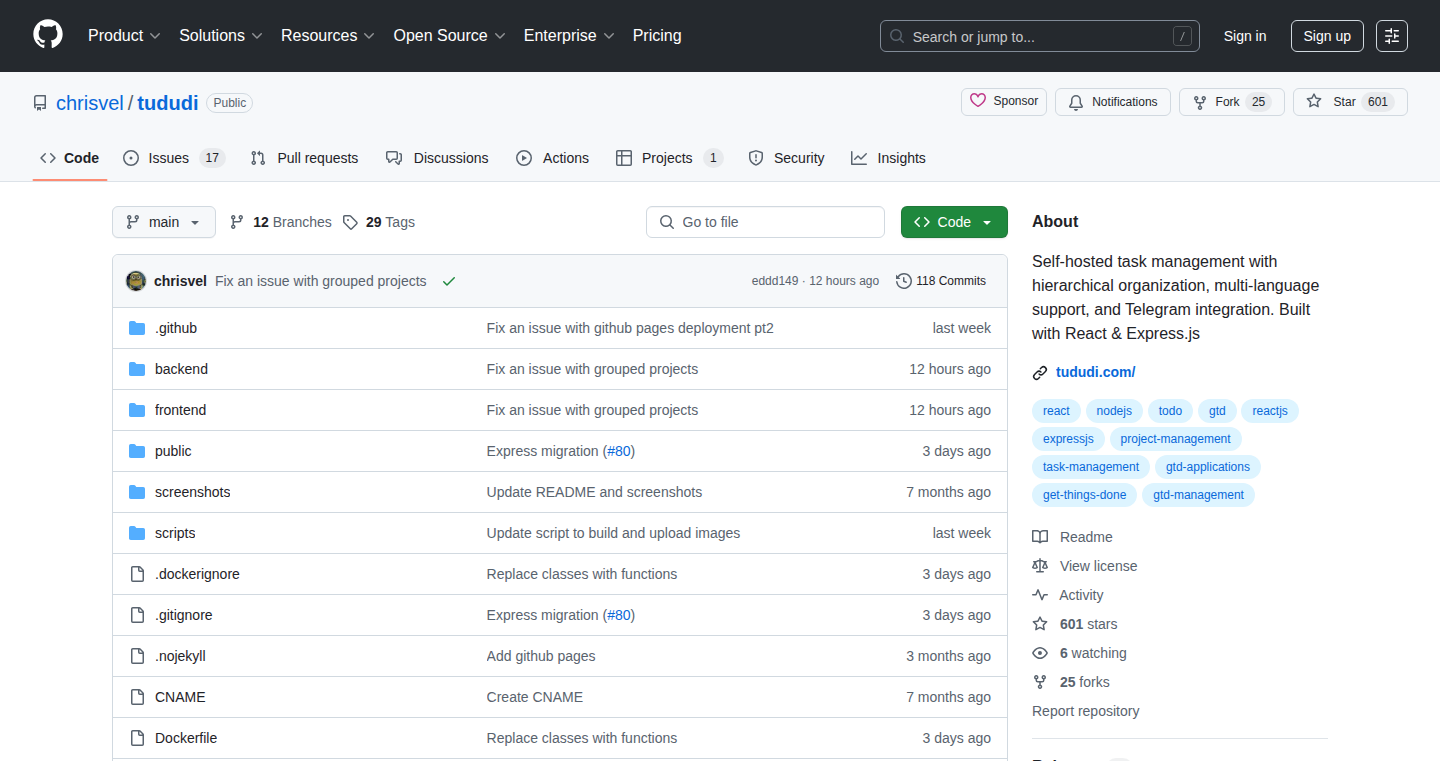Viewport: 1440px width, 761px height.
Task: Click the Notifications bell button
Action: pyautogui.click(x=1113, y=102)
